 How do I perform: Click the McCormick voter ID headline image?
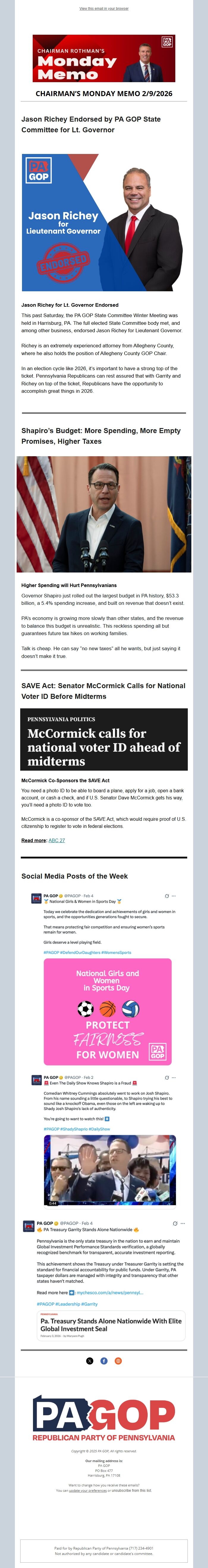click(104, 739)
